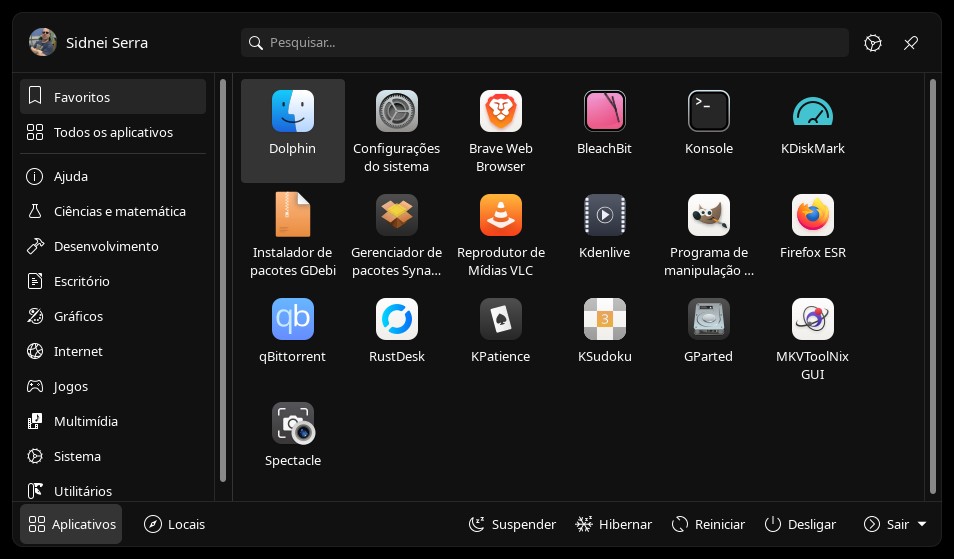Open KPatience card game
954x559 pixels.
coord(501,339)
